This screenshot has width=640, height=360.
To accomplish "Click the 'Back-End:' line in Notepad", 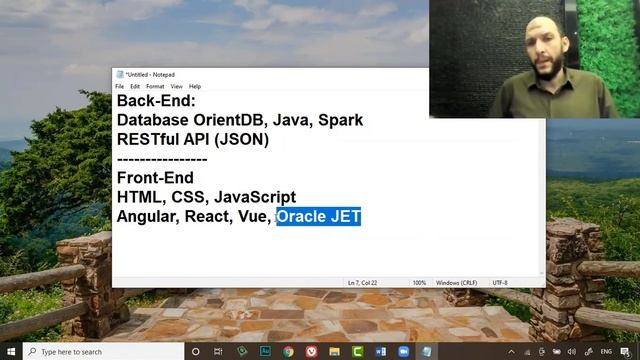I will pyautogui.click(x=156, y=101).
